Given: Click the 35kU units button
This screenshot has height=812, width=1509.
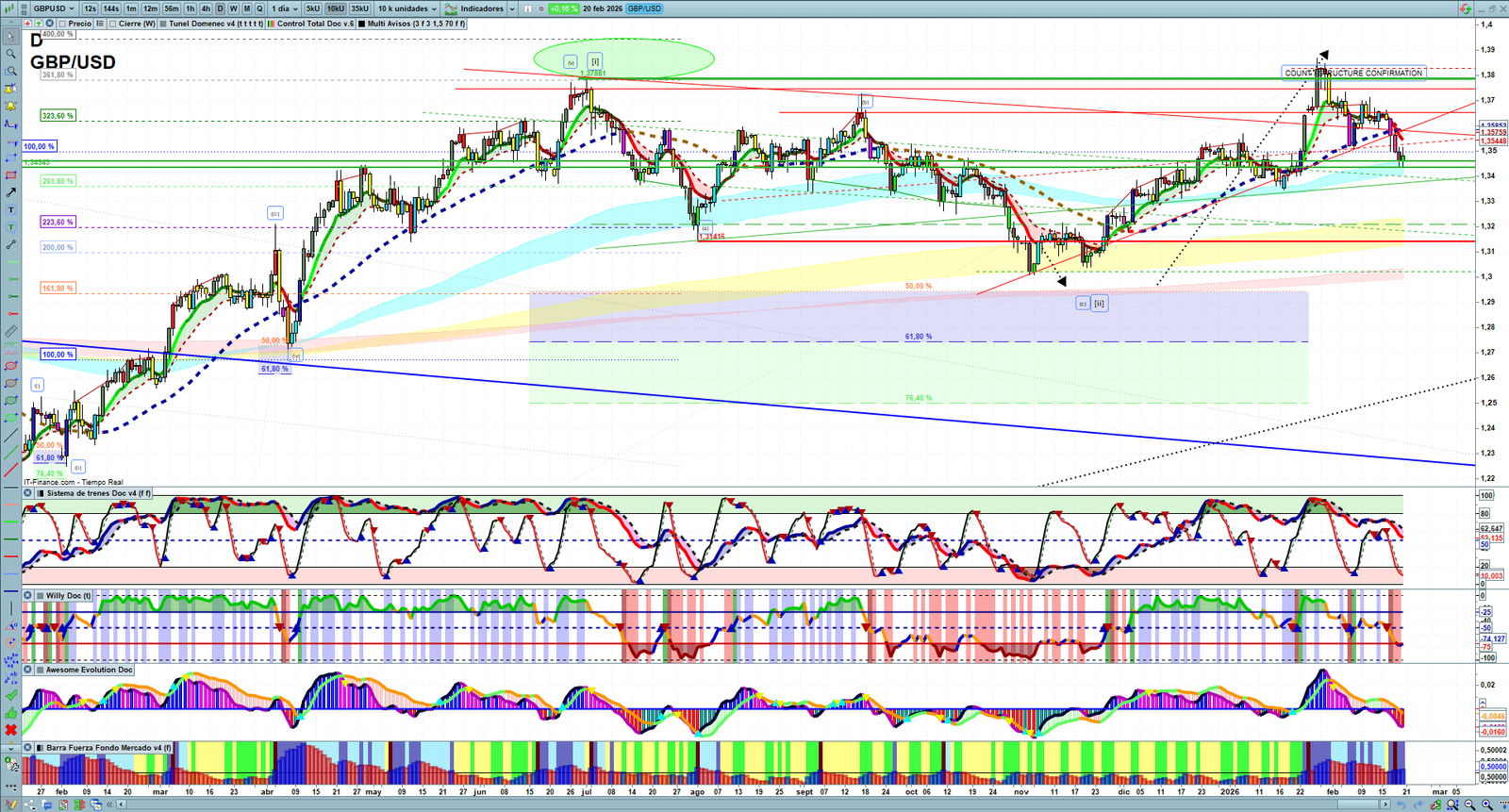Looking at the screenshot, I should pyautogui.click(x=359, y=8).
